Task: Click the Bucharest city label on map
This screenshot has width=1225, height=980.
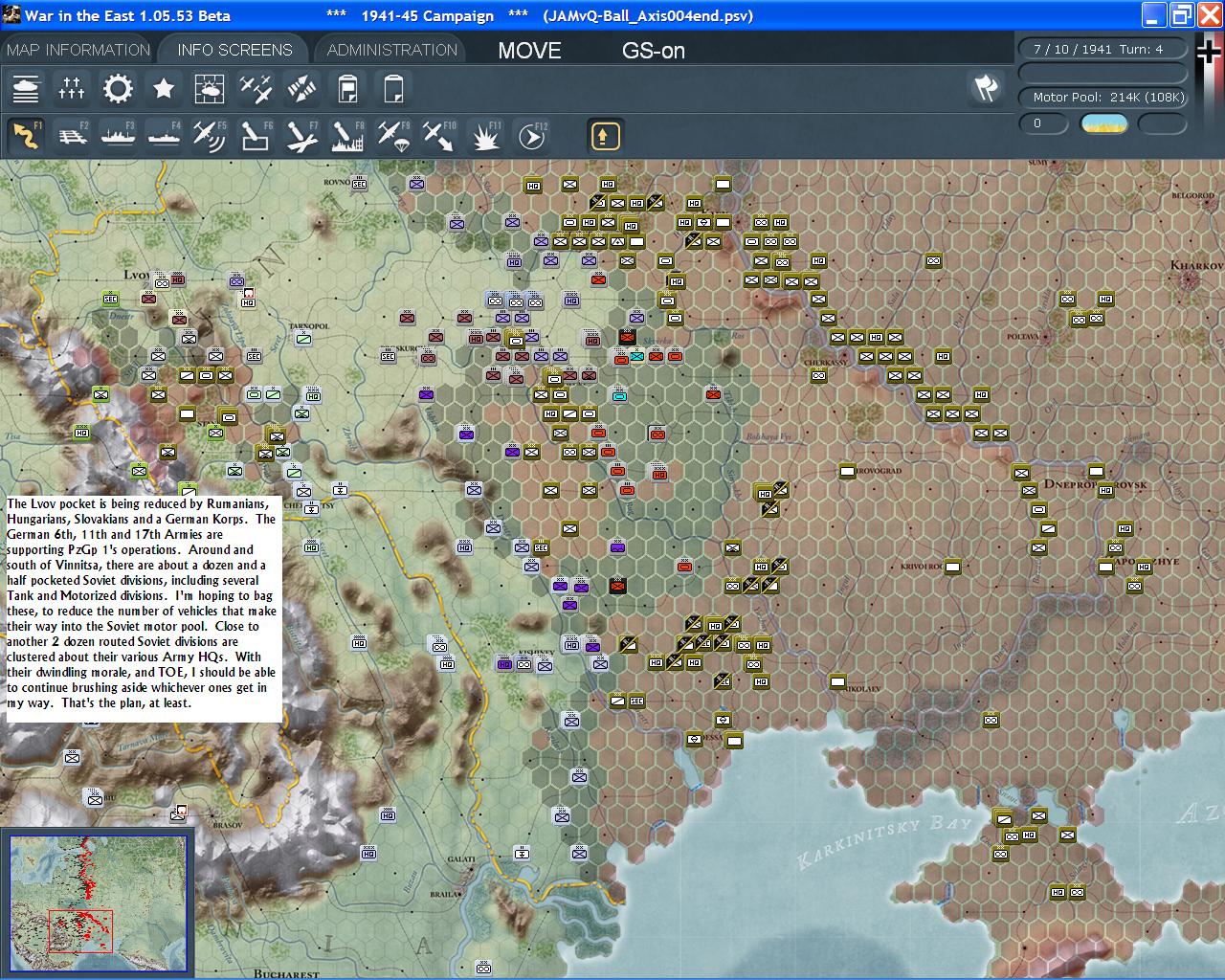Action: coord(286,973)
